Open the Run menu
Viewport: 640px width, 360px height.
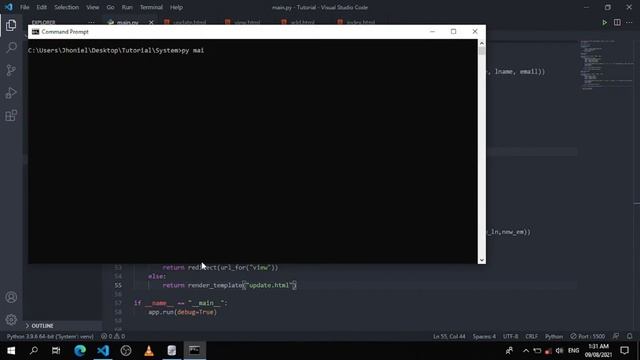tap(127, 7)
